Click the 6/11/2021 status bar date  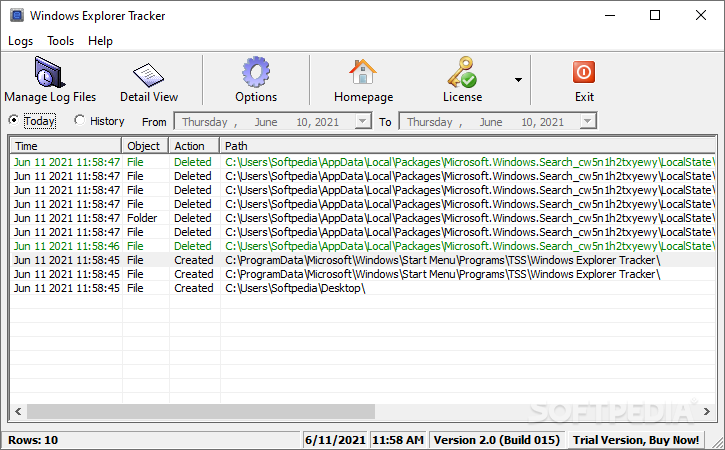(335, 440)
